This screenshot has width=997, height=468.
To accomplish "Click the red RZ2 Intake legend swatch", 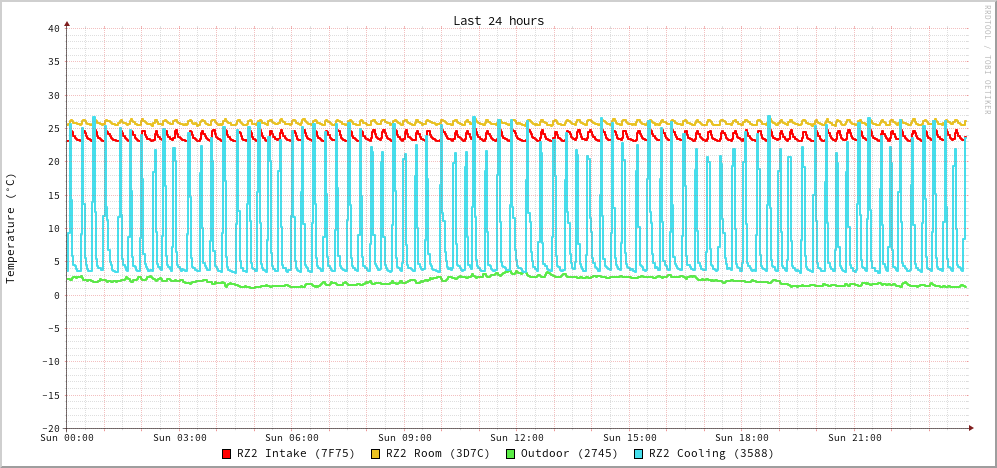I will tap(226, 454).
